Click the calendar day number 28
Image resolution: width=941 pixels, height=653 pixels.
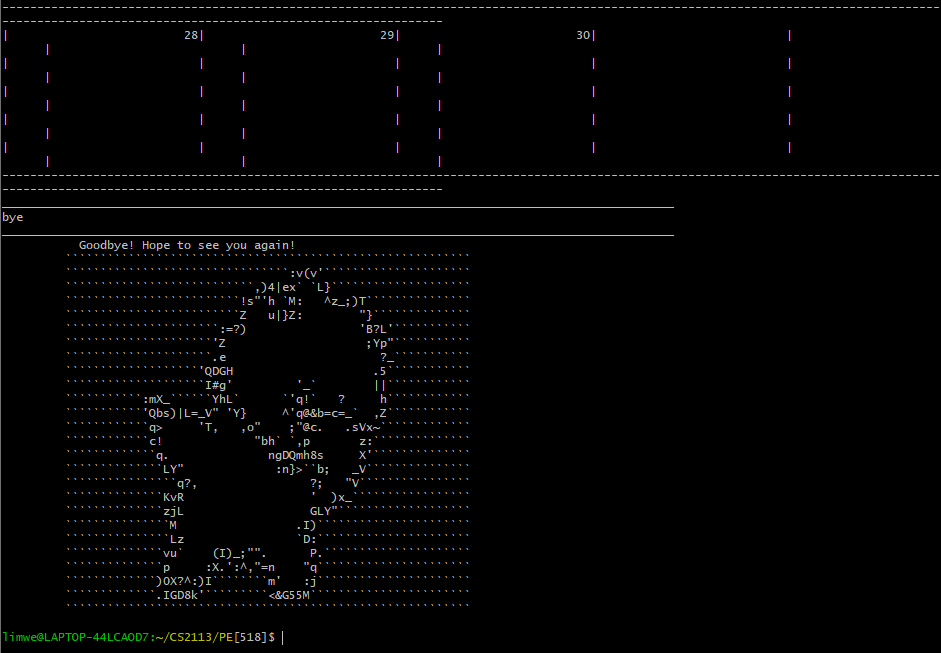(x=191, y=35)
